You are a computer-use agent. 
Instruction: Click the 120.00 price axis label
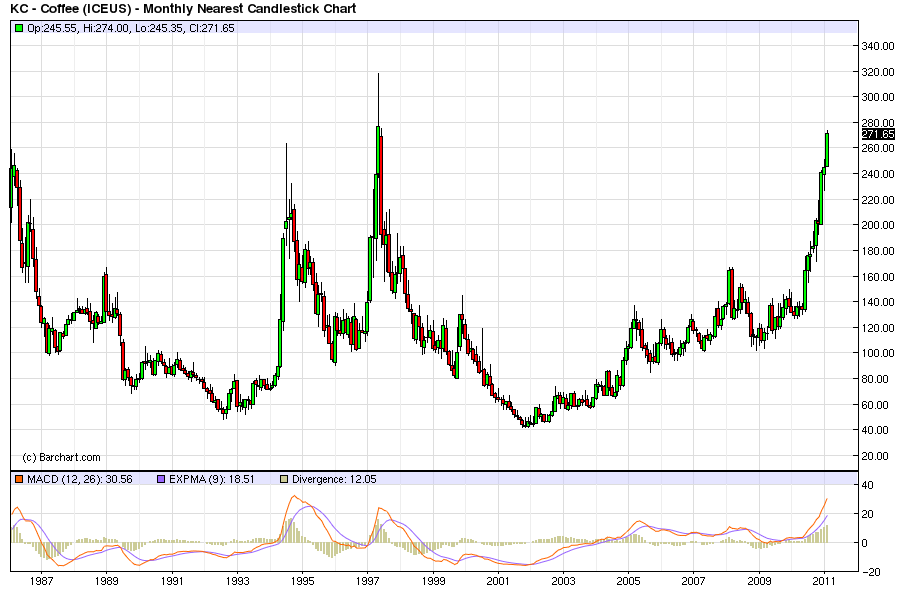pyautogui.click(x=878, y=328)
